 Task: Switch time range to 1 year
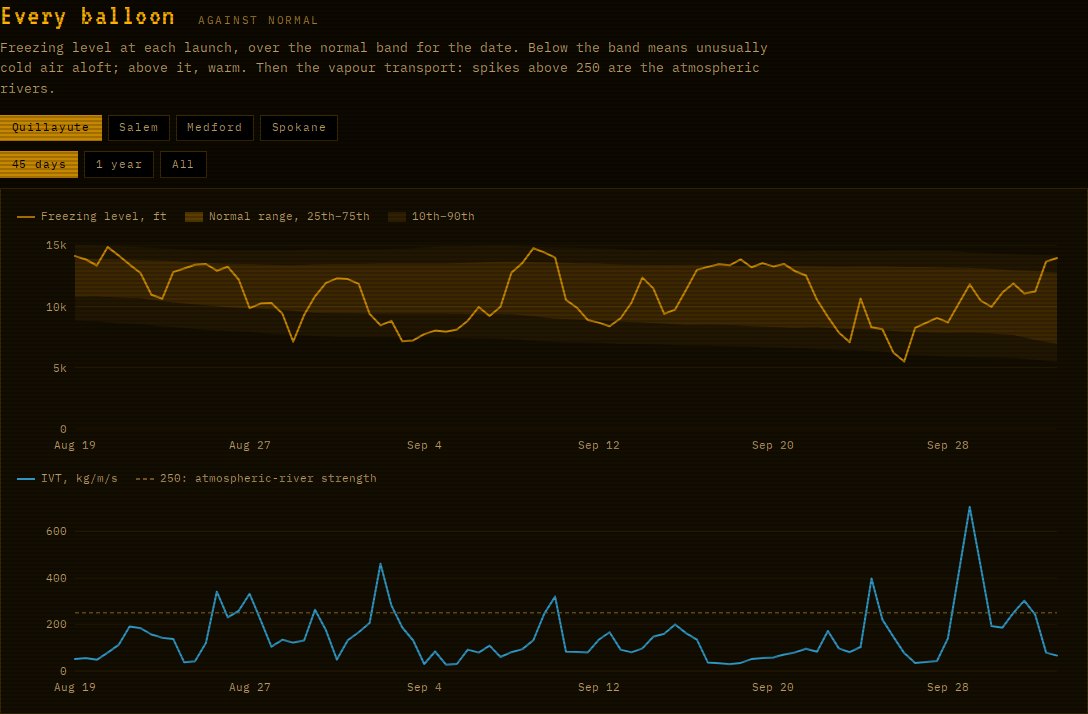coord(119,164)
